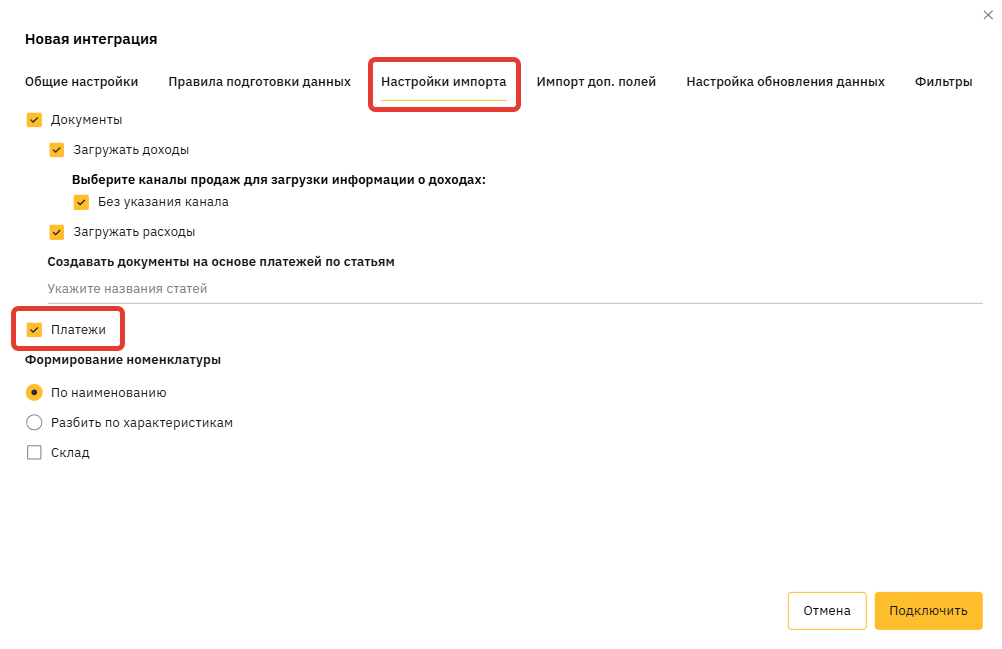Screen dimensions: 1002x649
Task: Switch to Правила подготовки данных tab
Action: pos(259,82)
